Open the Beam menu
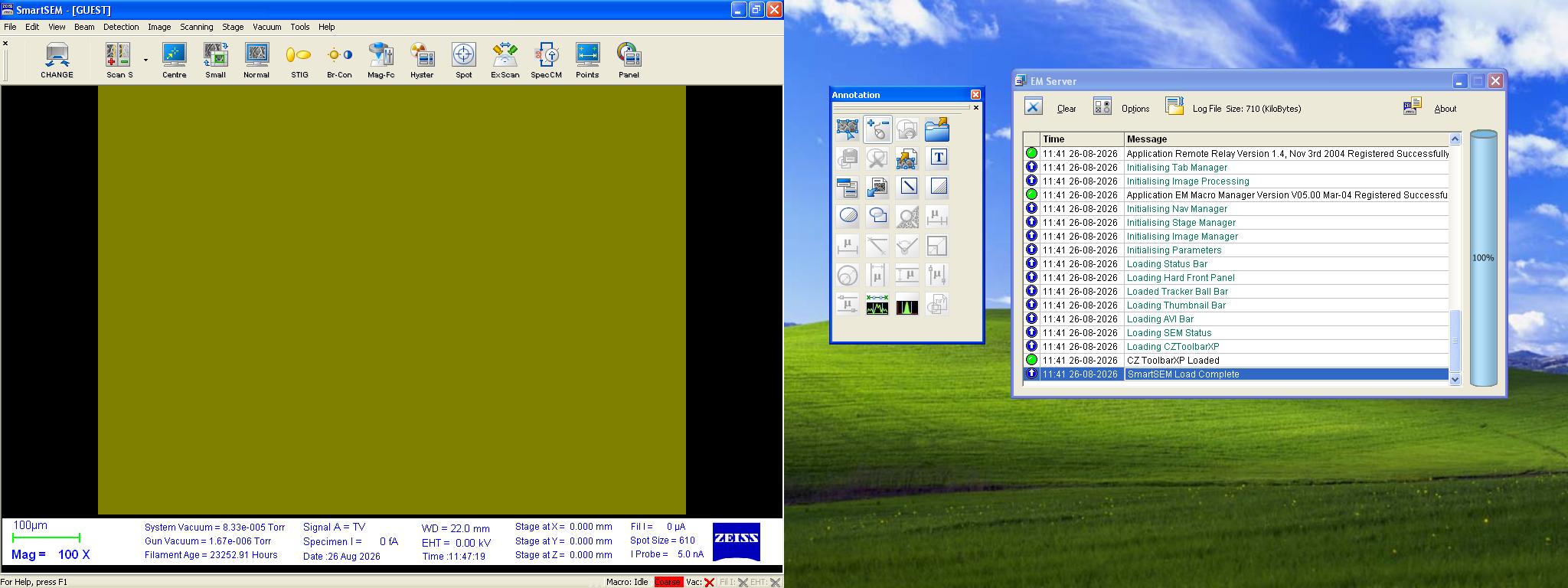Image resolution: width=1568 pixels, height=588 pixels. (84, 27)
